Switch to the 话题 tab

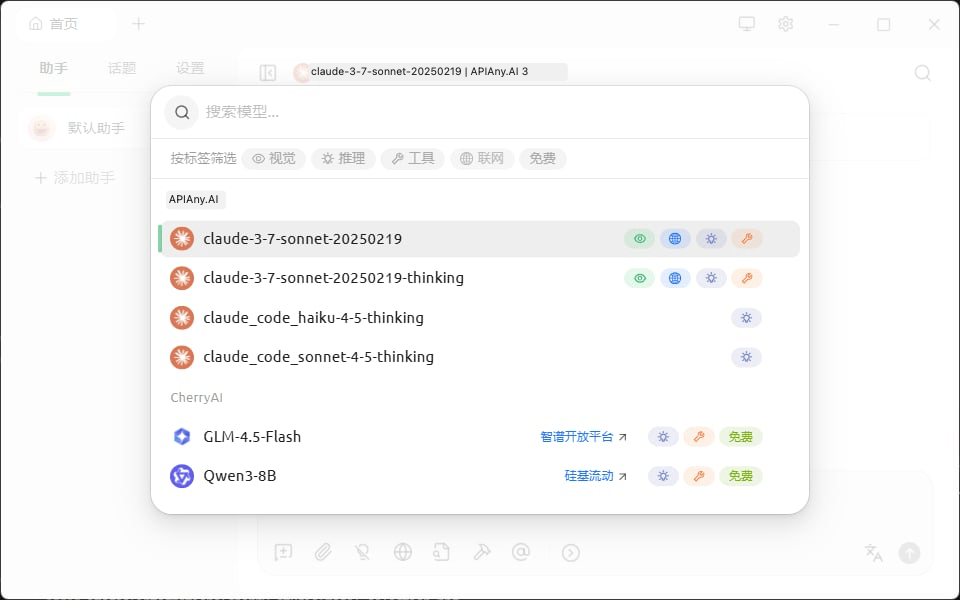[122, 68]
